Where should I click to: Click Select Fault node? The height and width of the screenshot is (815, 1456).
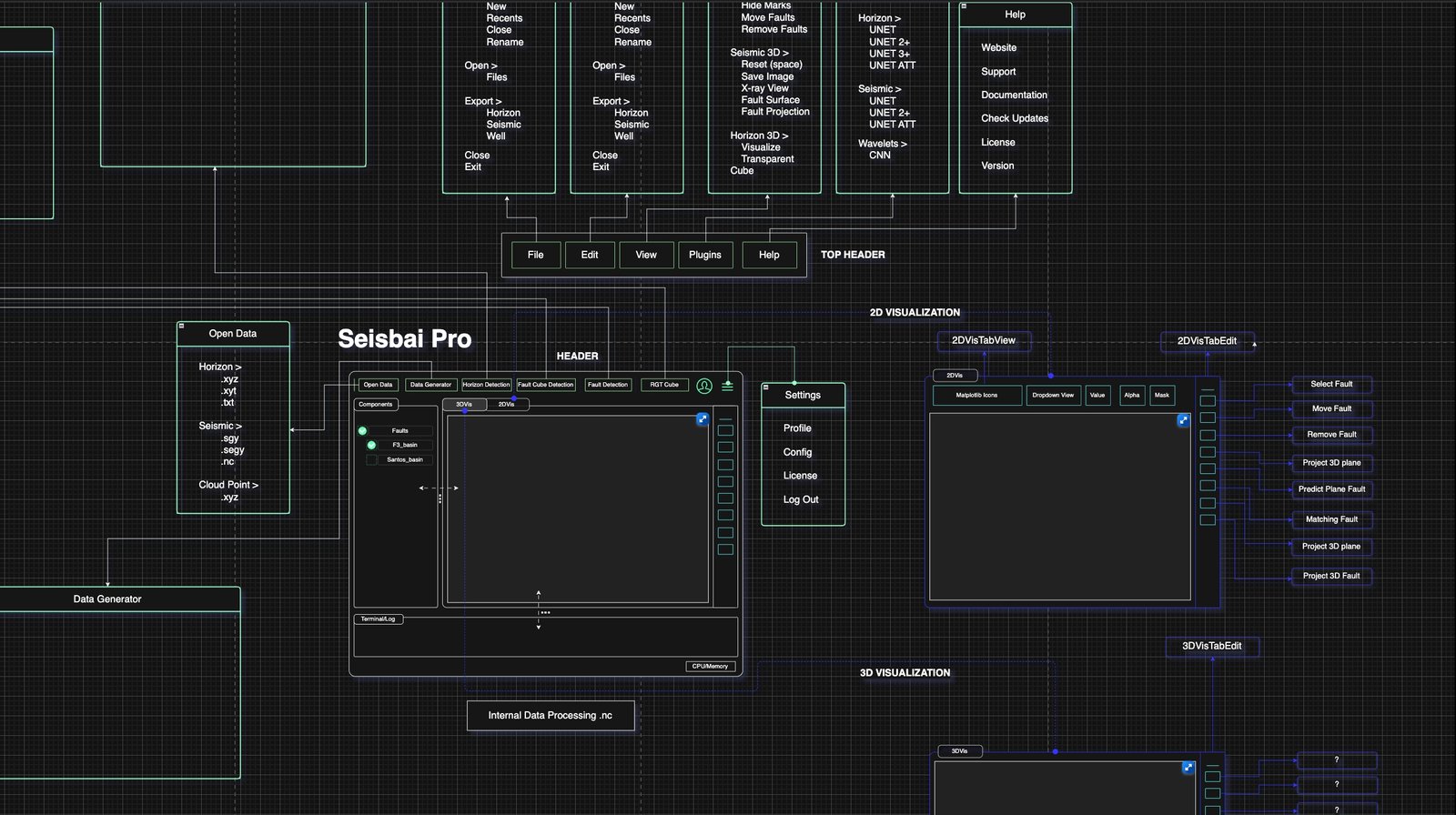pos(1331,384)
